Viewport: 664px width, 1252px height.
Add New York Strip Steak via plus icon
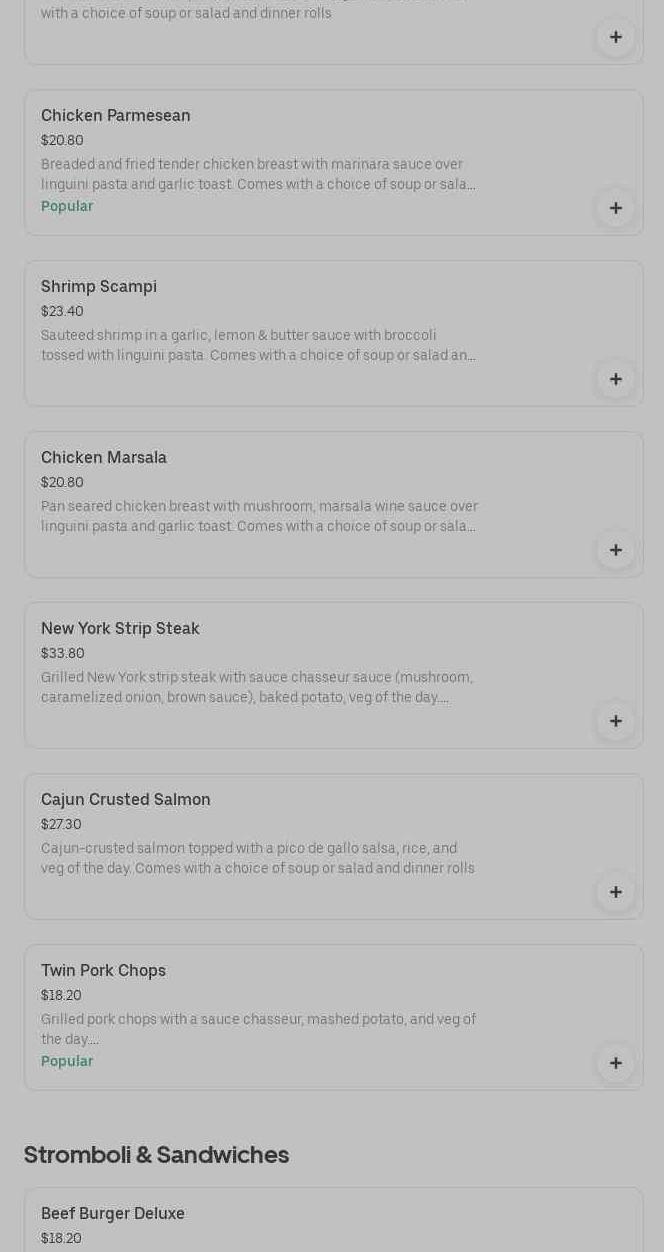(615, 721)
